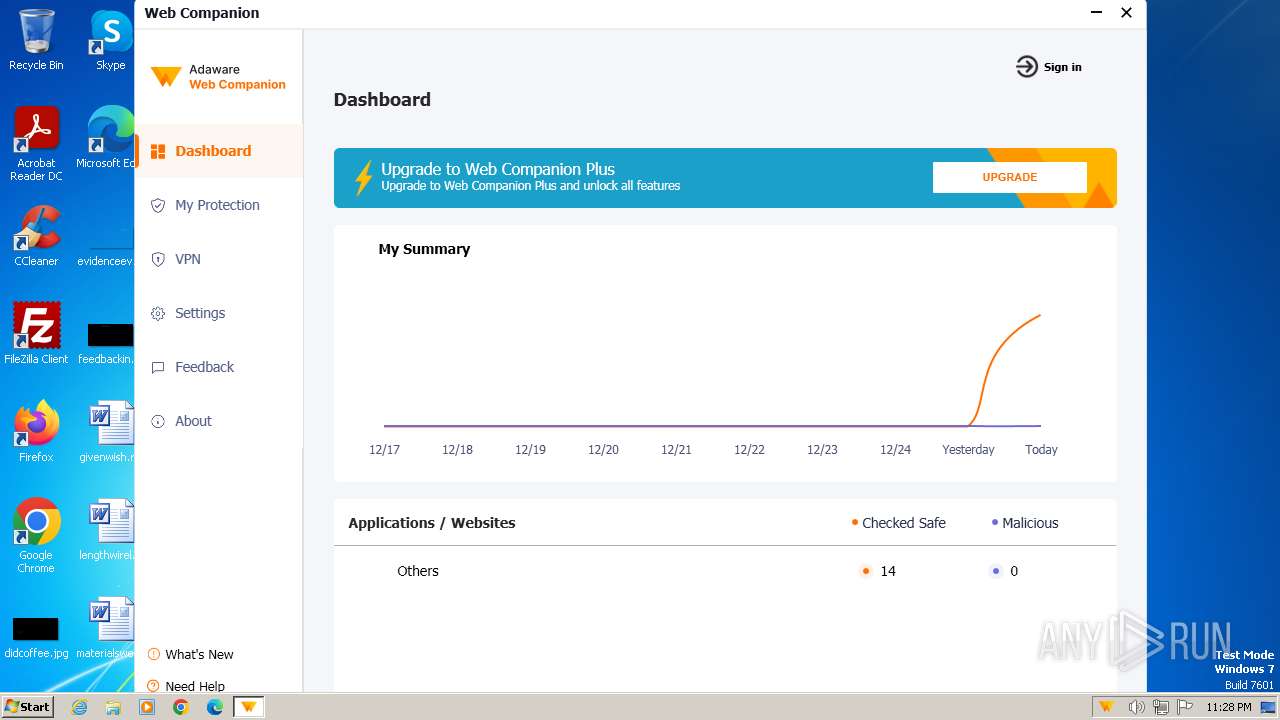Open Acrobat Reader DC desktop icon
The height and width of the screenshot is (720, 1280).
[36, 144]
